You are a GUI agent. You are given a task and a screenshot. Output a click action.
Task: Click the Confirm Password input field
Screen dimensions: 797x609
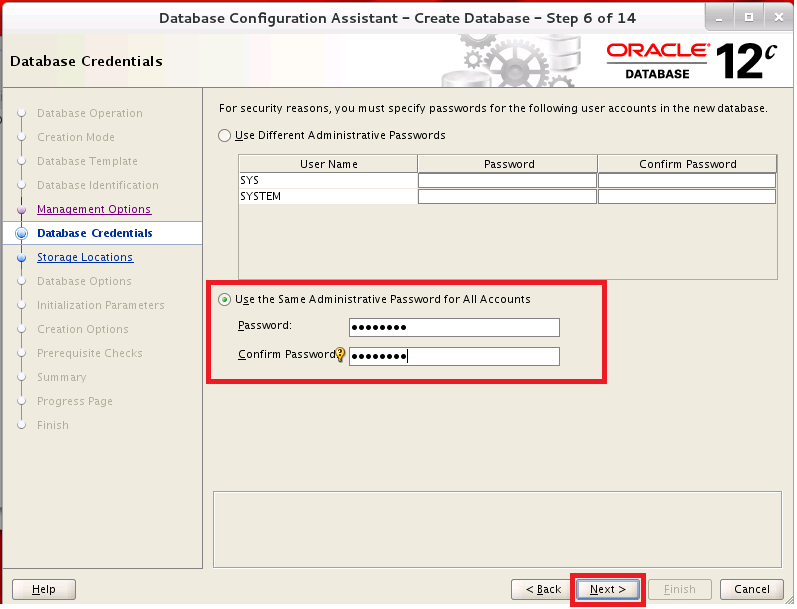click(x=454, y=356)
